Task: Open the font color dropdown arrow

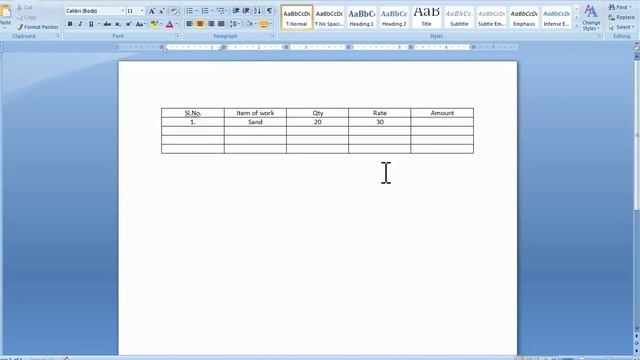Action: [x=176, y=24]
